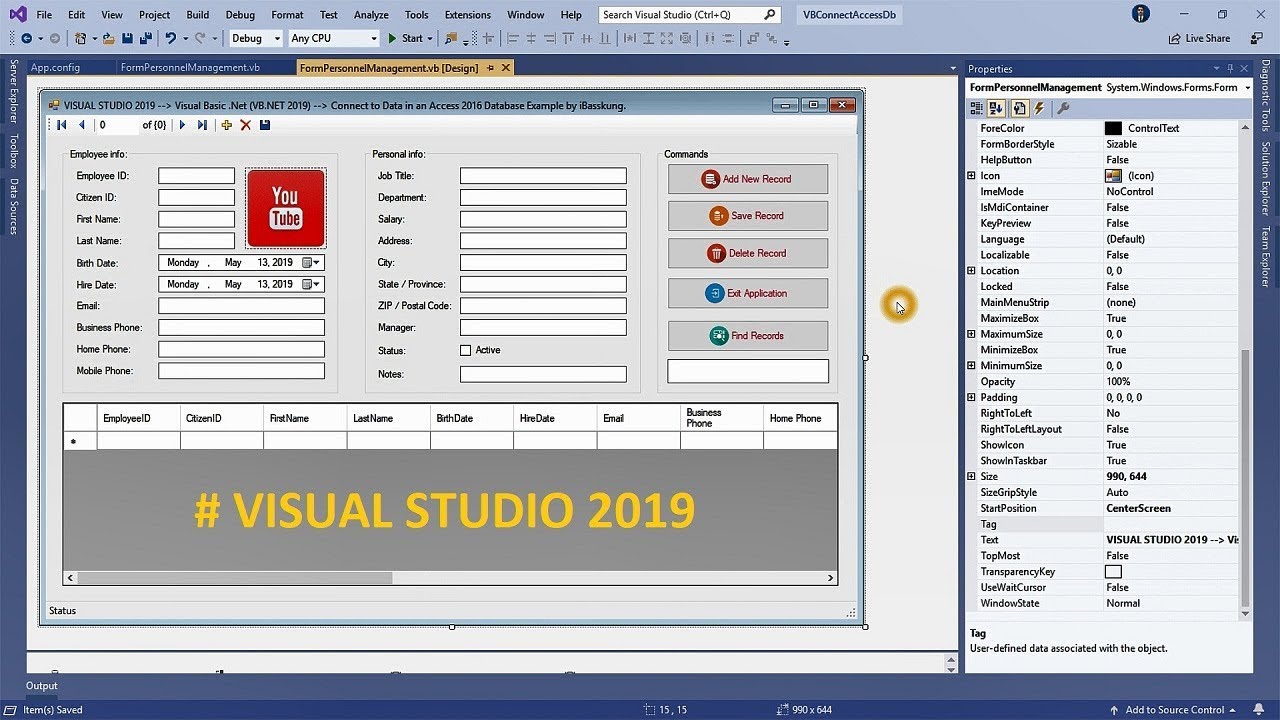Click save data icon in form navigator
This screenshot has width=1280, height=720.
click(265, 125)
